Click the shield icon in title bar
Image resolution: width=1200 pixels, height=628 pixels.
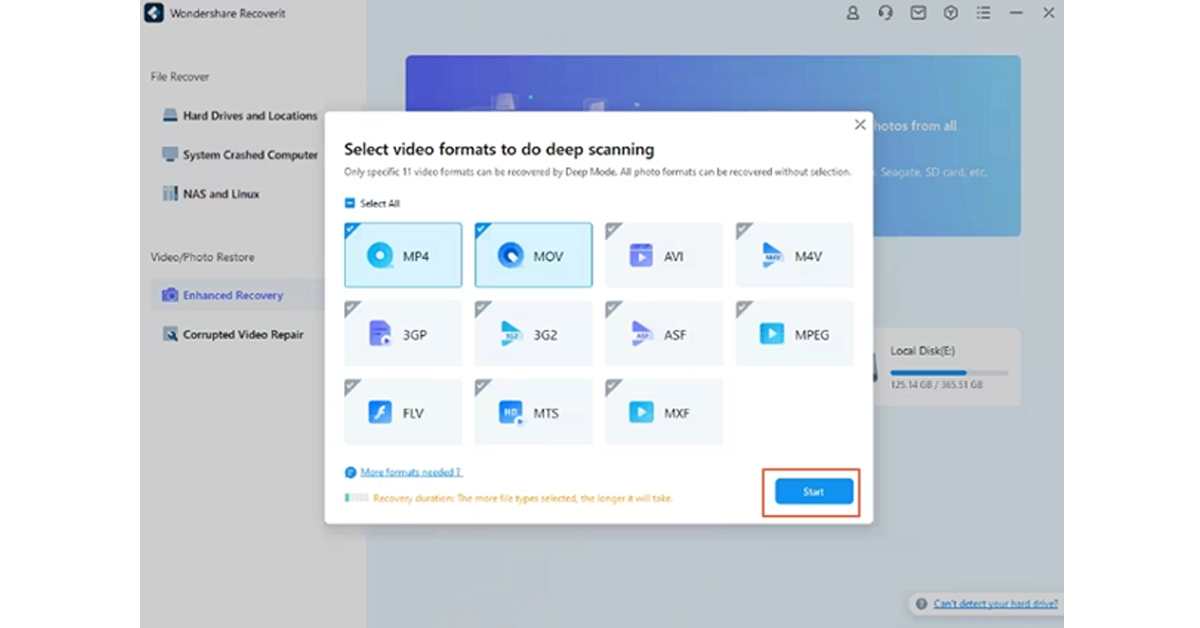951,13
